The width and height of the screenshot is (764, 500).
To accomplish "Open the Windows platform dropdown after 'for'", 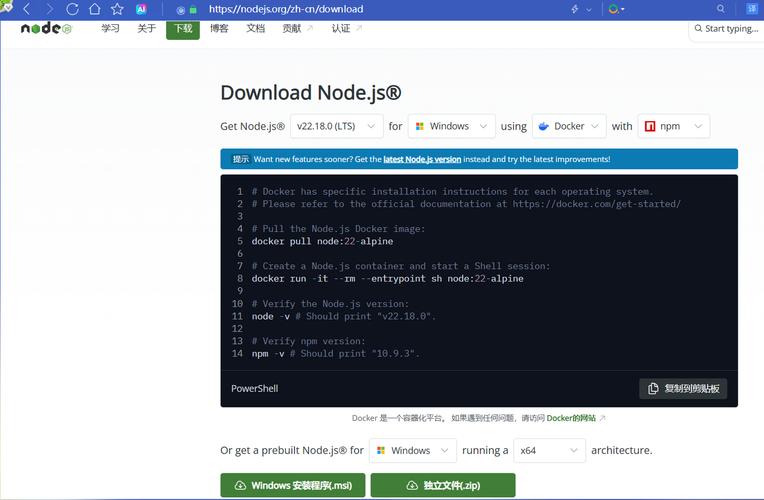I will 452,126.
